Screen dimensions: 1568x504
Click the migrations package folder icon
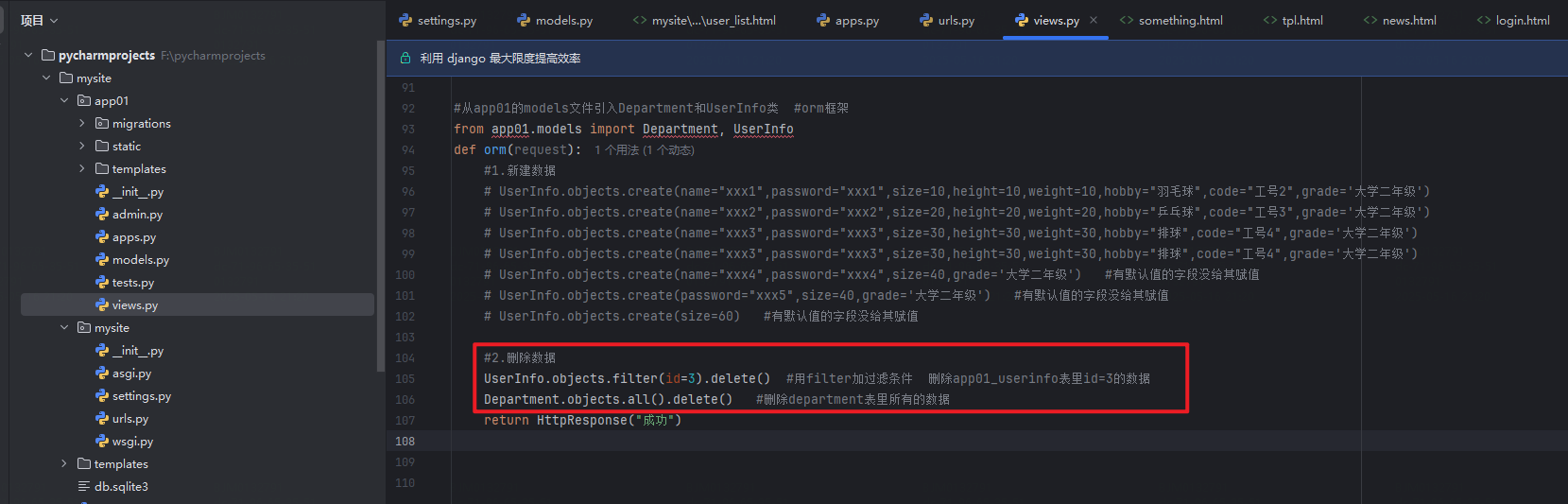(102, 123)
